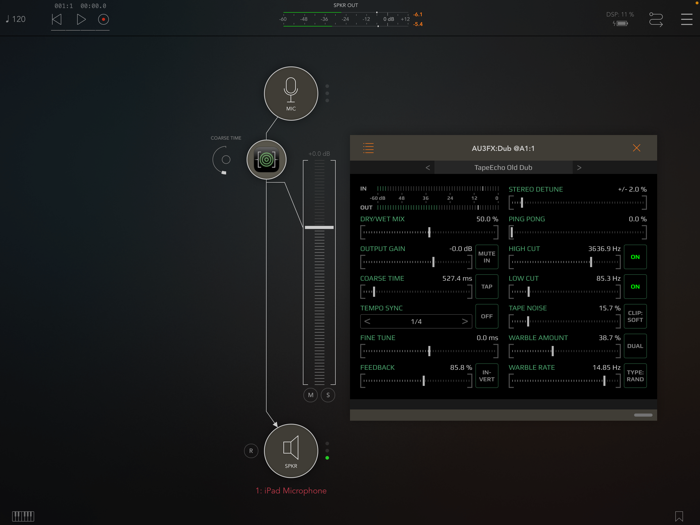Select next preset arrow

[x=579, y=167]
